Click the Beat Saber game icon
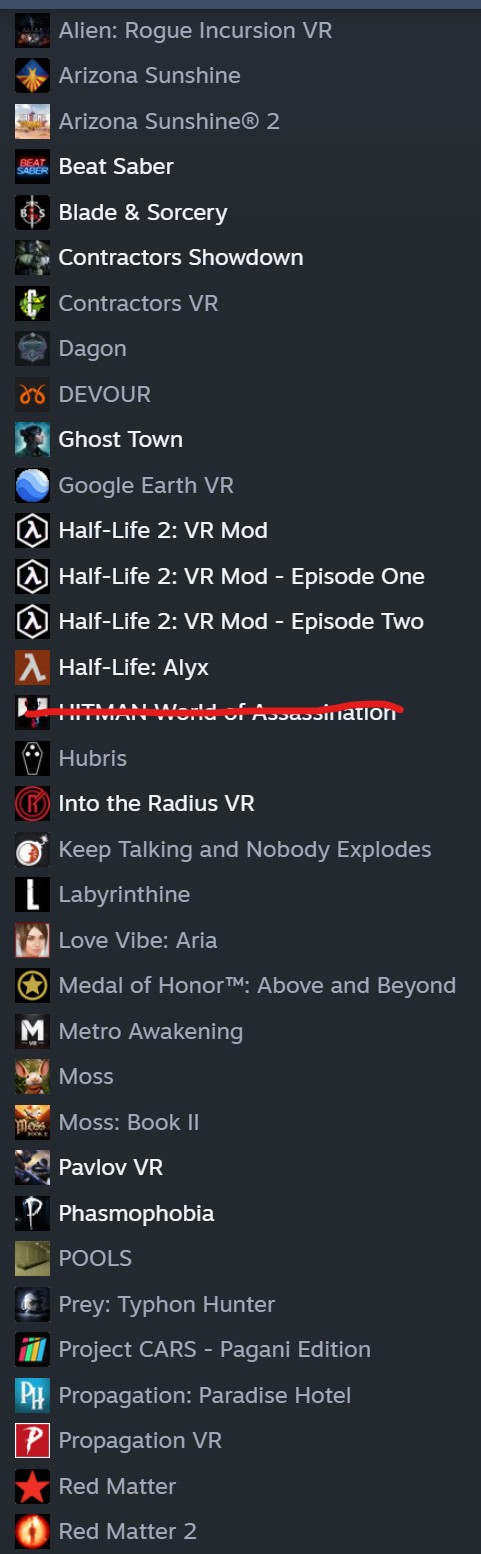Screen dimensions: 481x1554 pyautogui.click(x=32, y=167)
